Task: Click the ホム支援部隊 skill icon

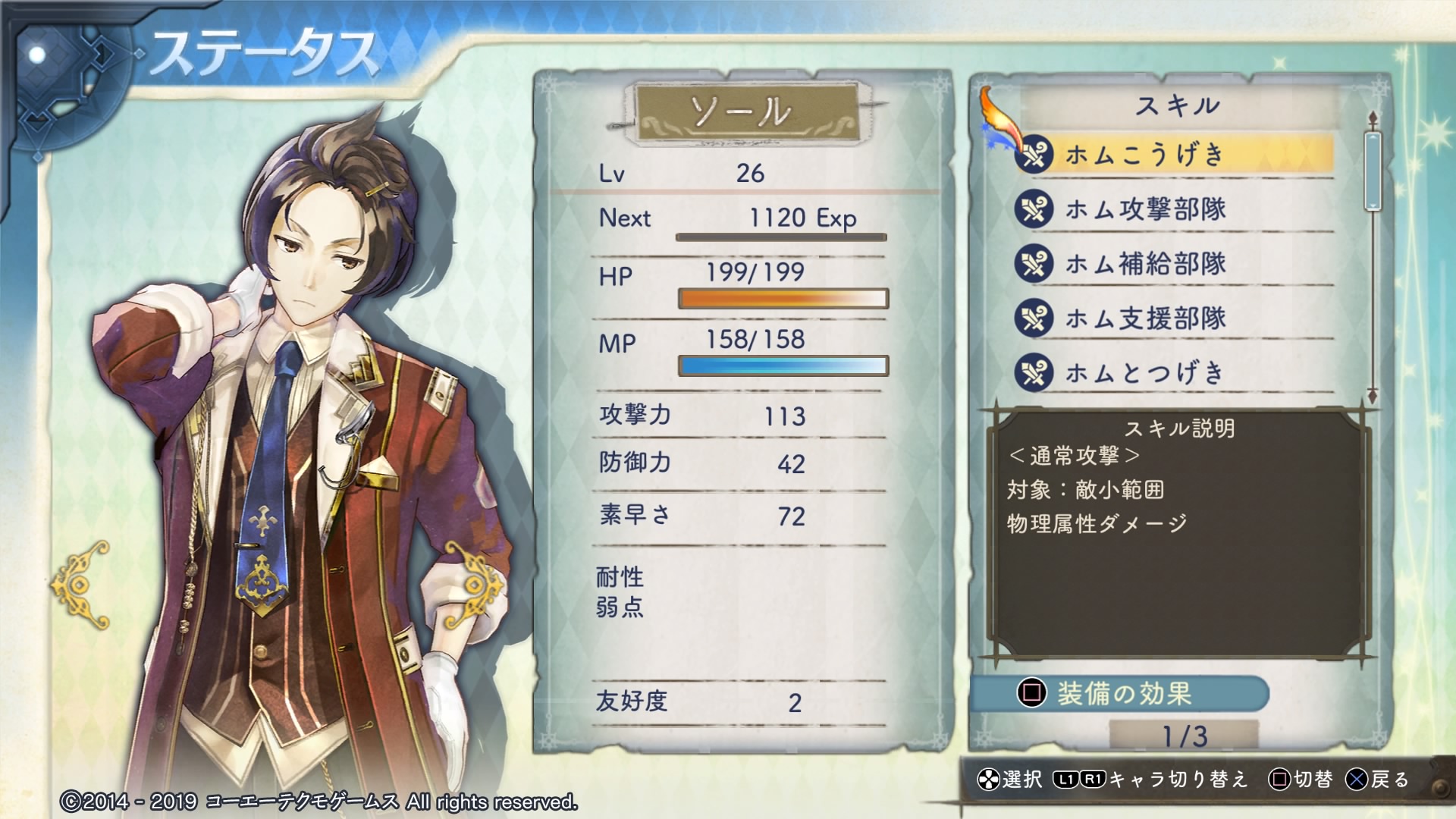Action: pyautogui.click(x=1034, y=318)
